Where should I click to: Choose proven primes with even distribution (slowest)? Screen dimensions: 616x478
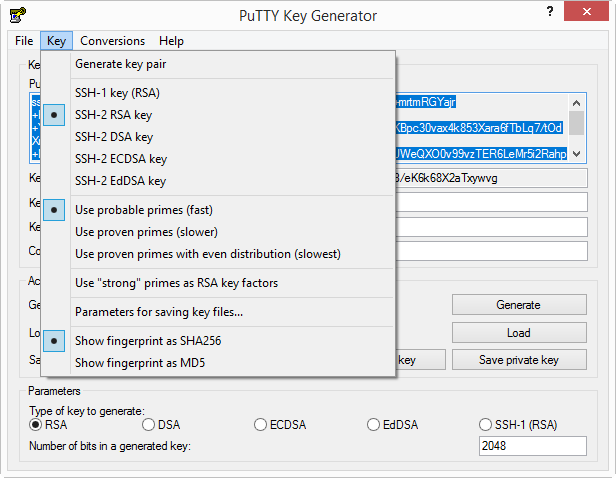[218, 254]
